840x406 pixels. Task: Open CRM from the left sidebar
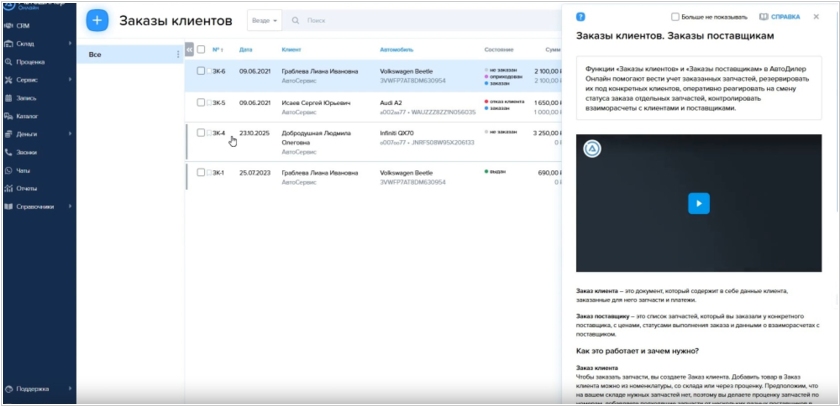coord(23,26)
